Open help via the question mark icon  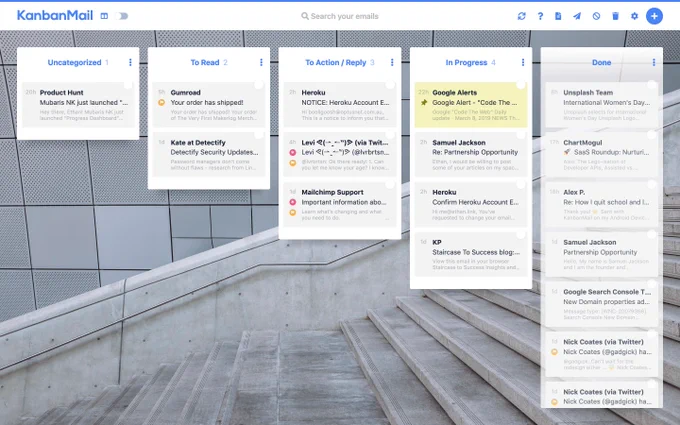coord(540,16)
